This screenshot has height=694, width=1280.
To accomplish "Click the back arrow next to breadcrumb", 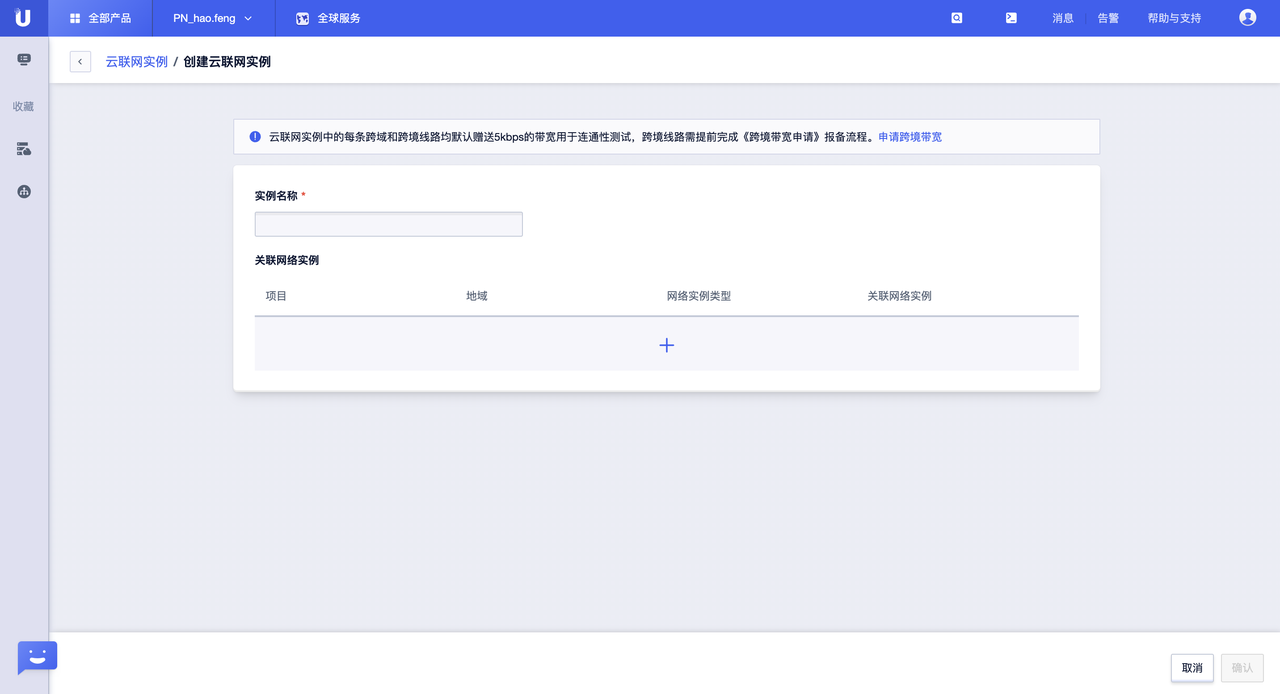I will tap(80, 61).
